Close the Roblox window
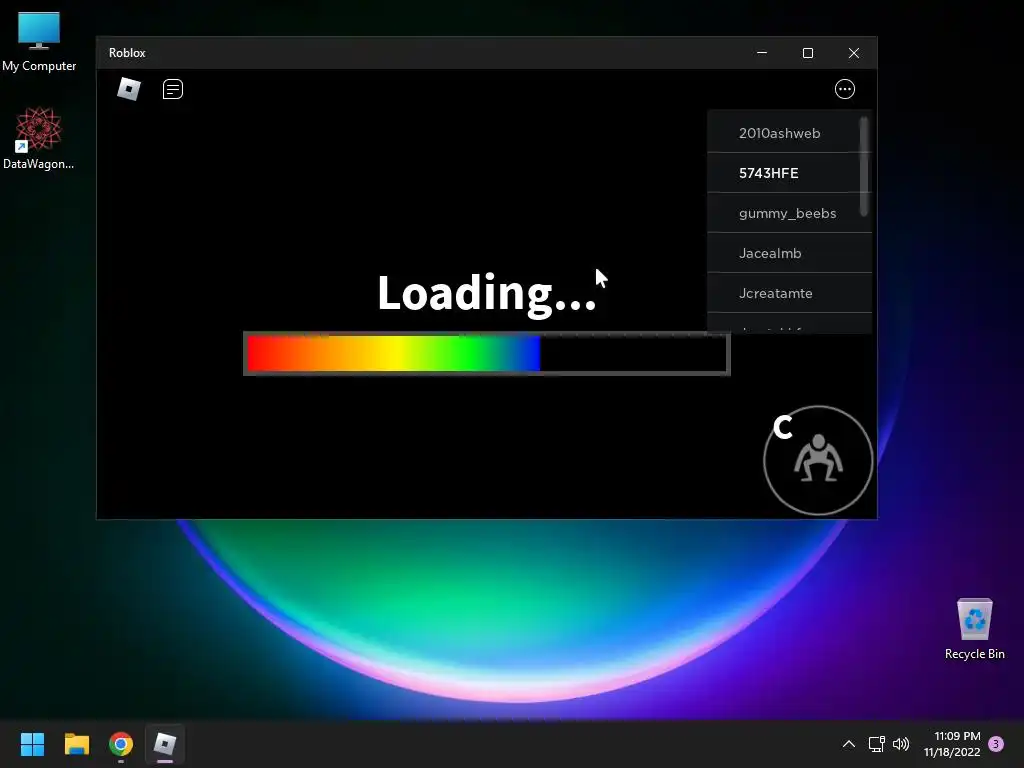Image resolution: width=1024 pixels, height=768 pixels. (x=854, y=53)
